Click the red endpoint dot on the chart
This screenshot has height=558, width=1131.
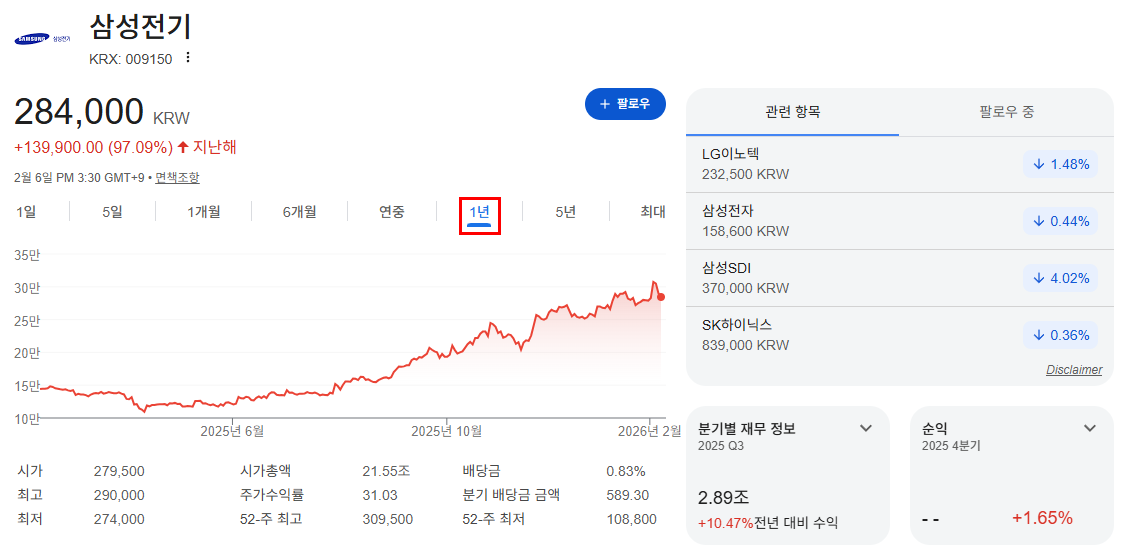point(661,297)
